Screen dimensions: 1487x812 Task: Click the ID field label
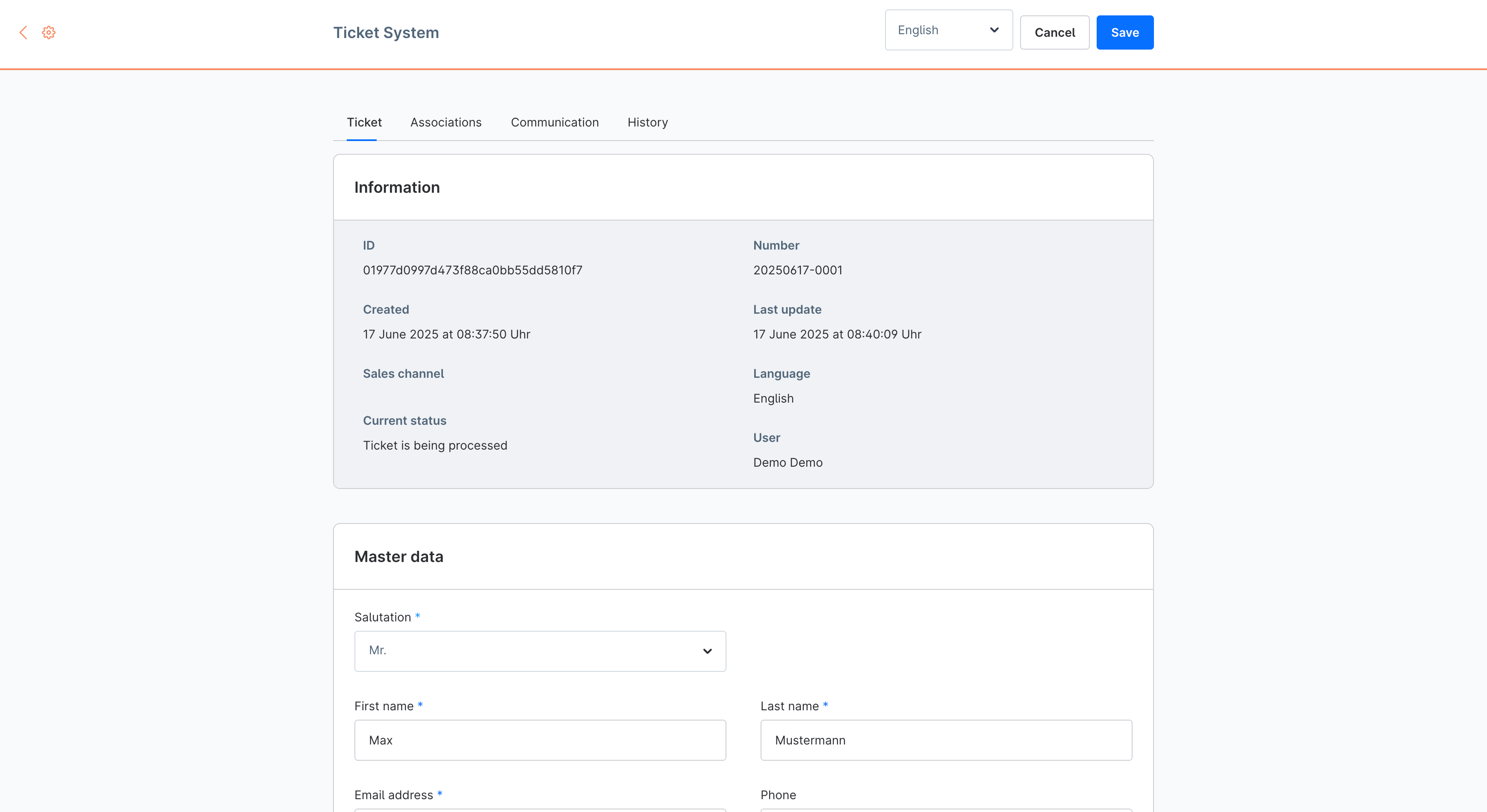click(368, 245)
